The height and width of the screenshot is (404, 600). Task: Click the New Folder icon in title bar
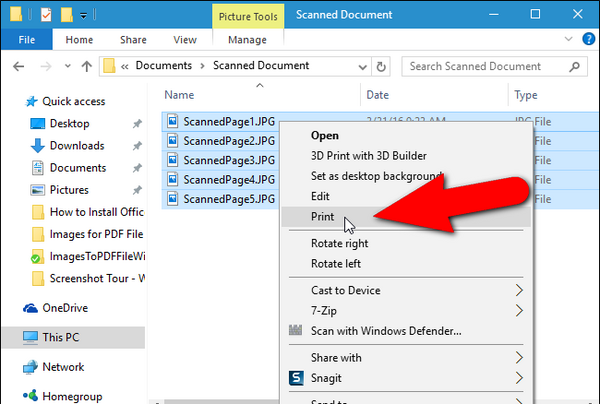67,15
